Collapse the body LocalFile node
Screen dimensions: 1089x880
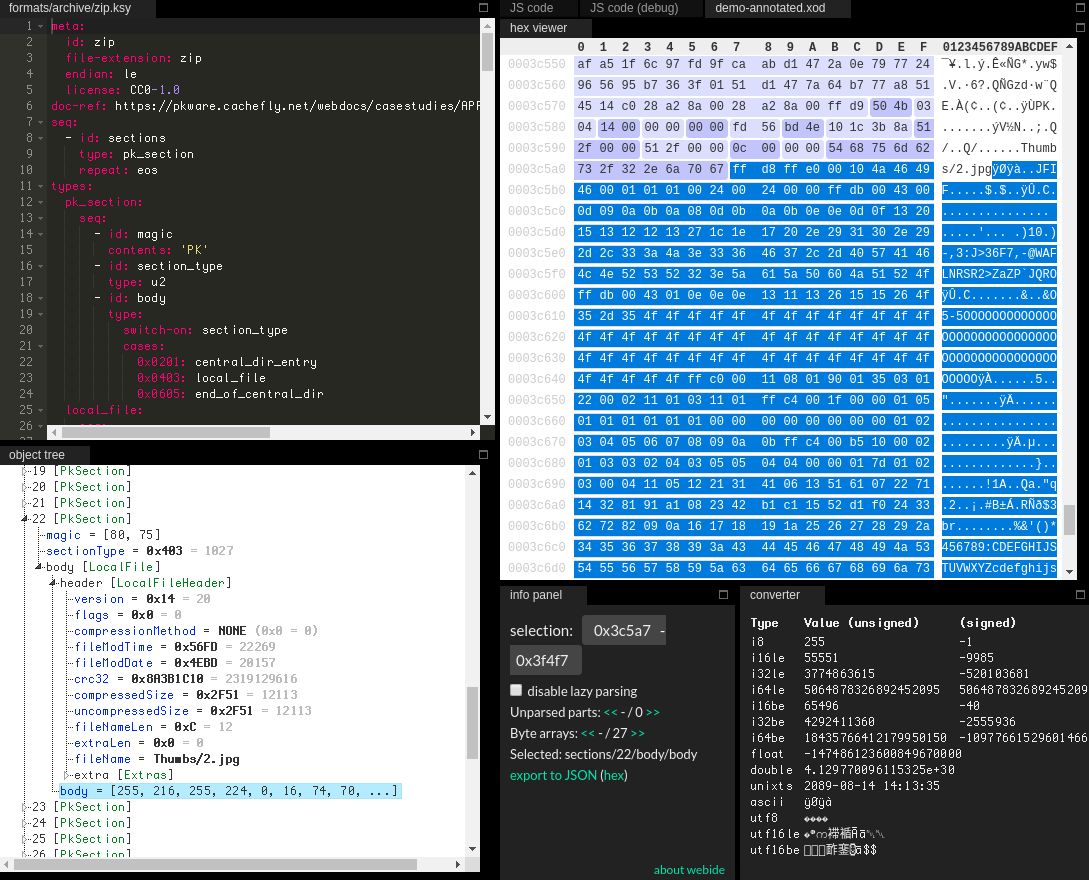pyautogui.click(x=39, y=567)
